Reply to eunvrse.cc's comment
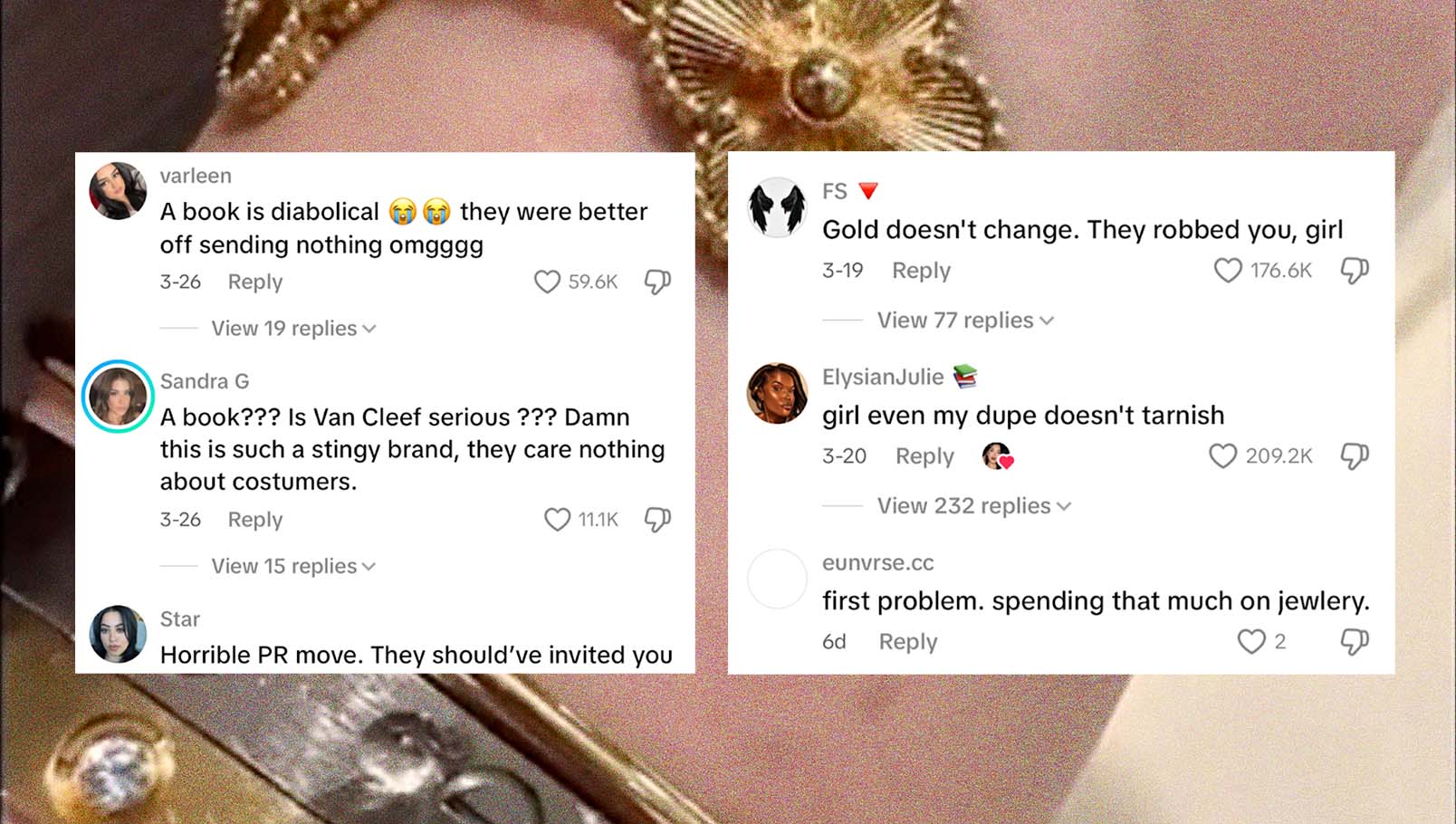 coord(908,641)
